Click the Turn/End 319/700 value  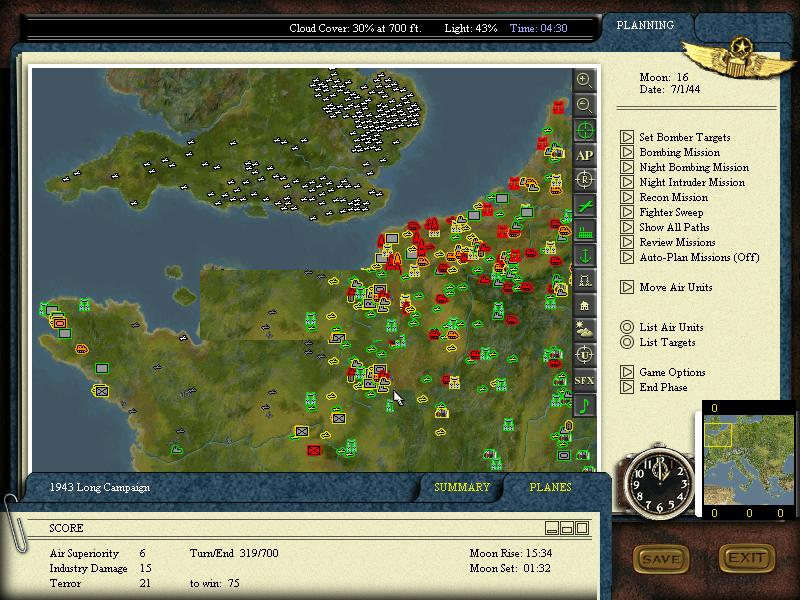click(234, 553)
